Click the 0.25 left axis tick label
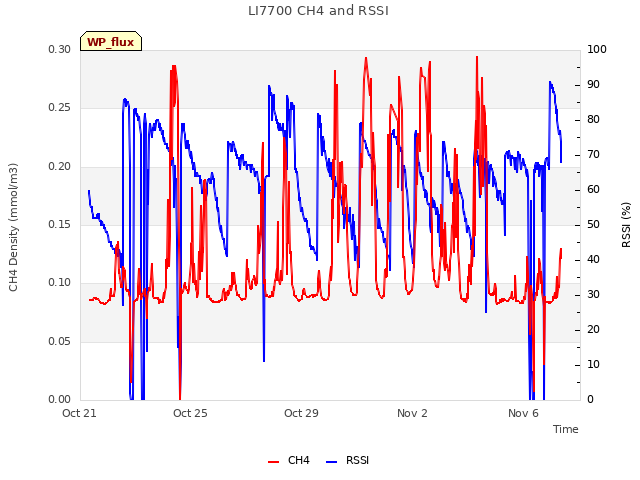Screen dimensions: 640x480 point(60,108)
